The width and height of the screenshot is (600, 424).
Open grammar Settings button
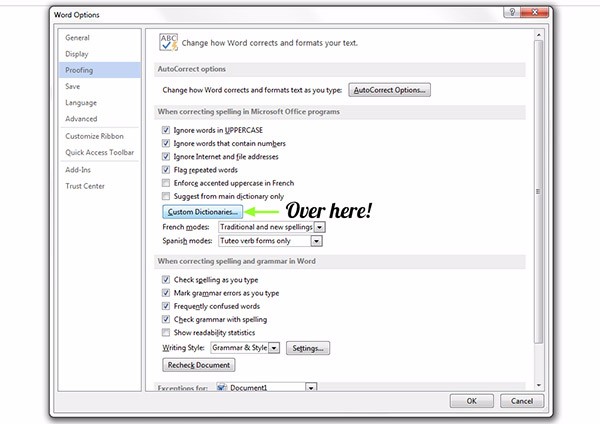tap(308, 348)
